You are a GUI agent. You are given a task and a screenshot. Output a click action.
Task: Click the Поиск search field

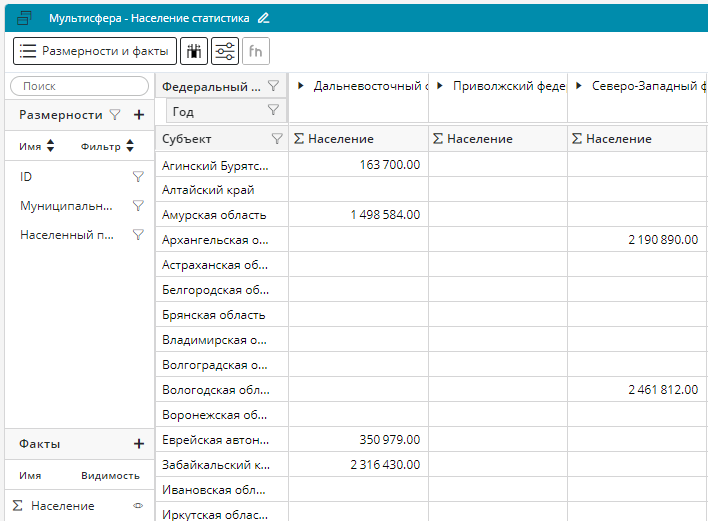click(78, 87)
